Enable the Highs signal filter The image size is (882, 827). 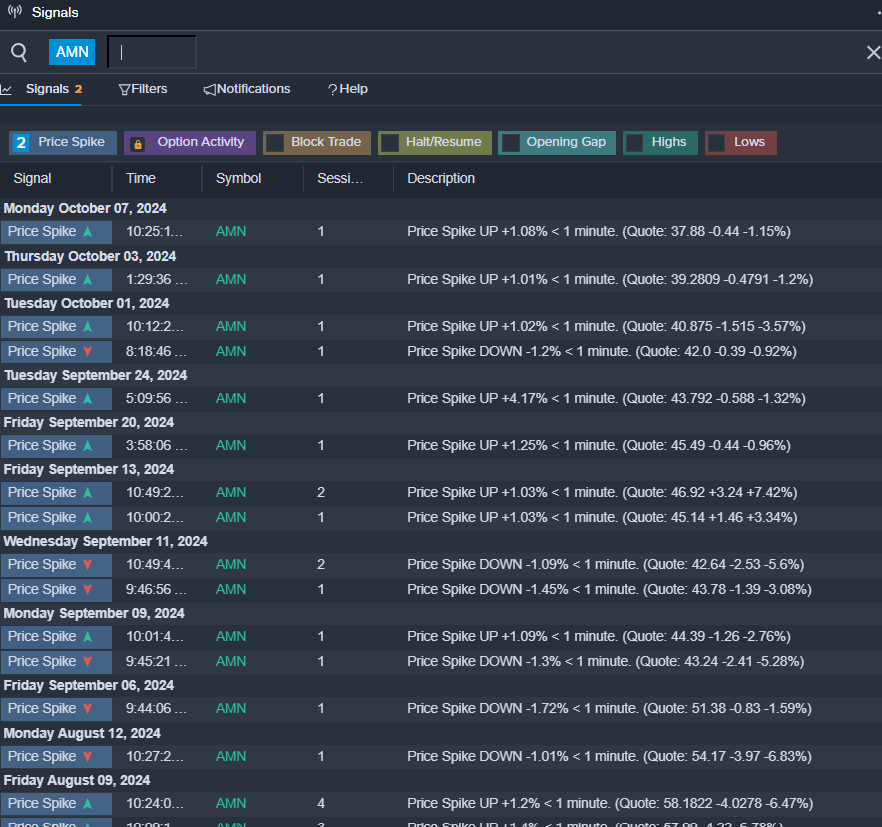(660, 142)
